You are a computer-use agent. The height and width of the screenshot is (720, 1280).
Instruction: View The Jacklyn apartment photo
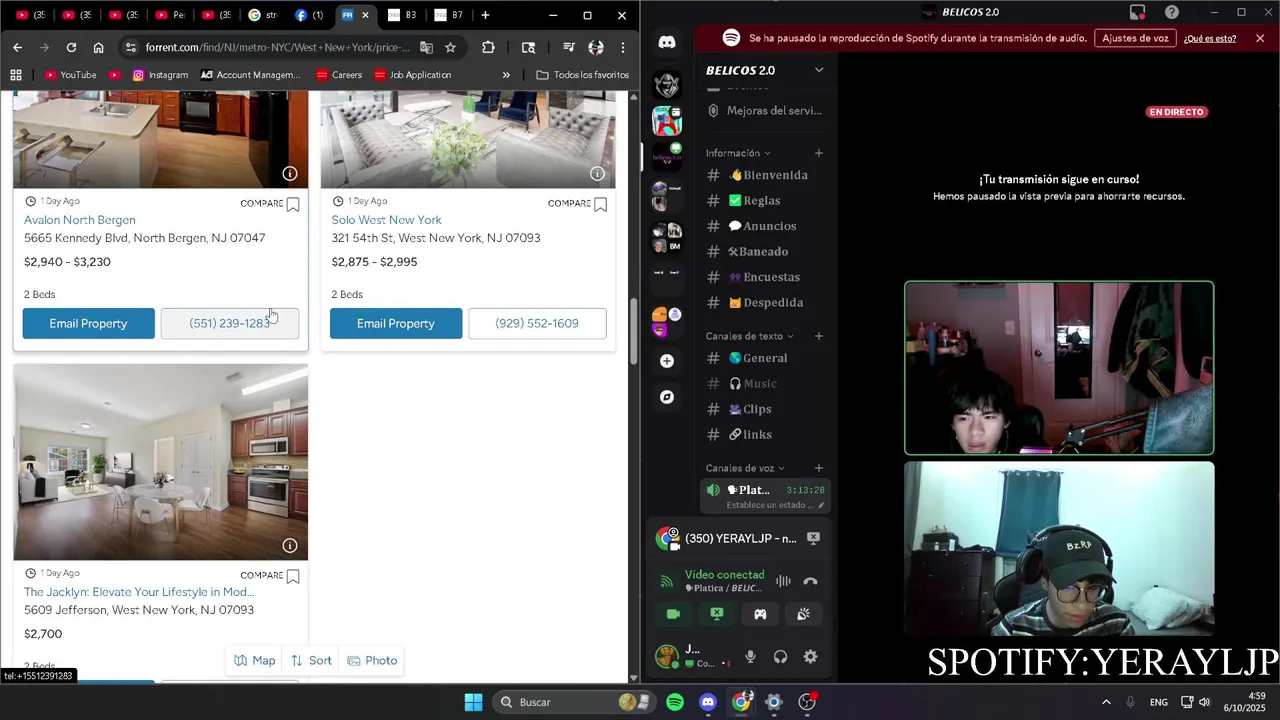pos(160,462)
